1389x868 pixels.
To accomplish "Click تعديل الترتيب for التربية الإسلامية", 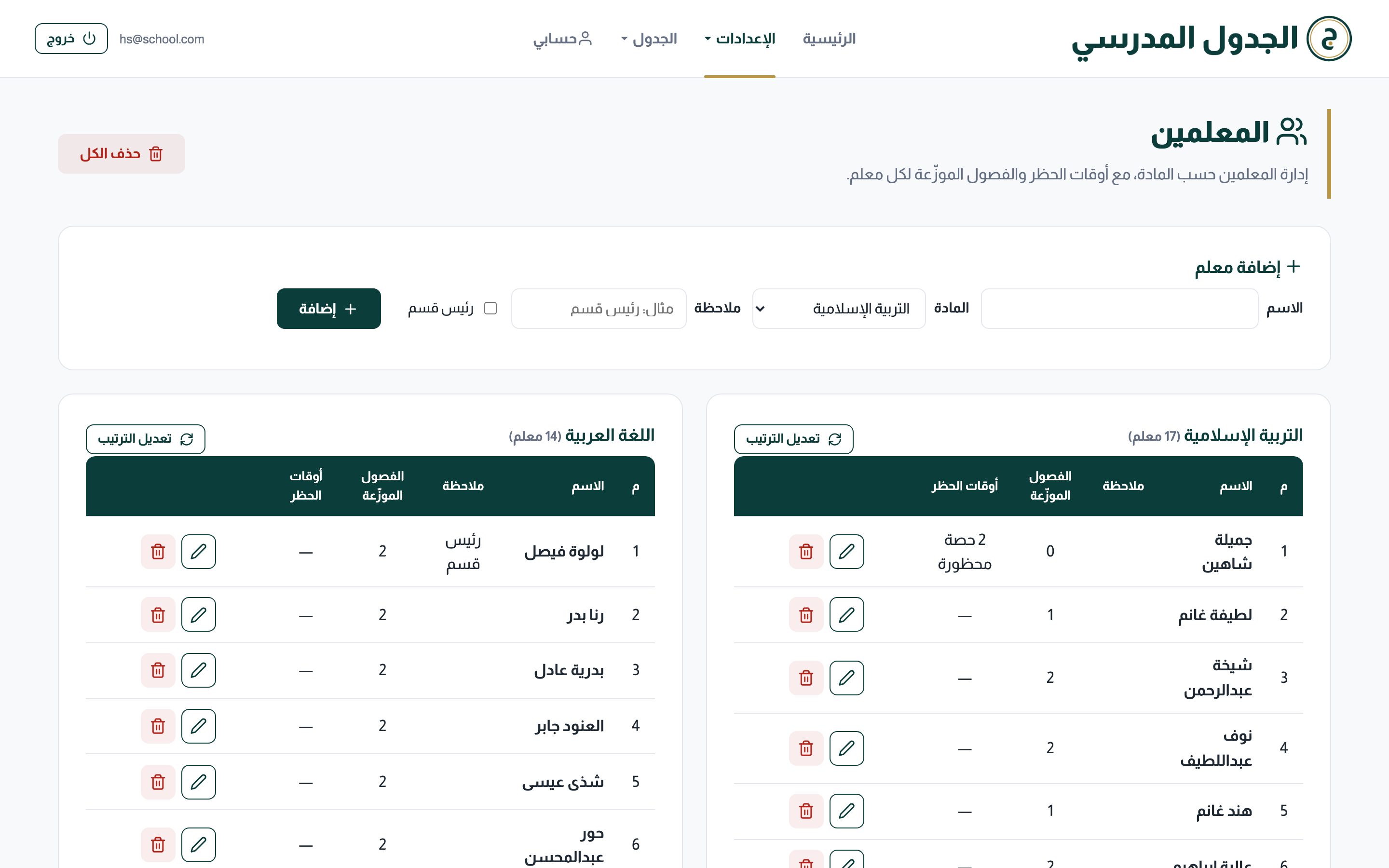I will pos(793,439).
